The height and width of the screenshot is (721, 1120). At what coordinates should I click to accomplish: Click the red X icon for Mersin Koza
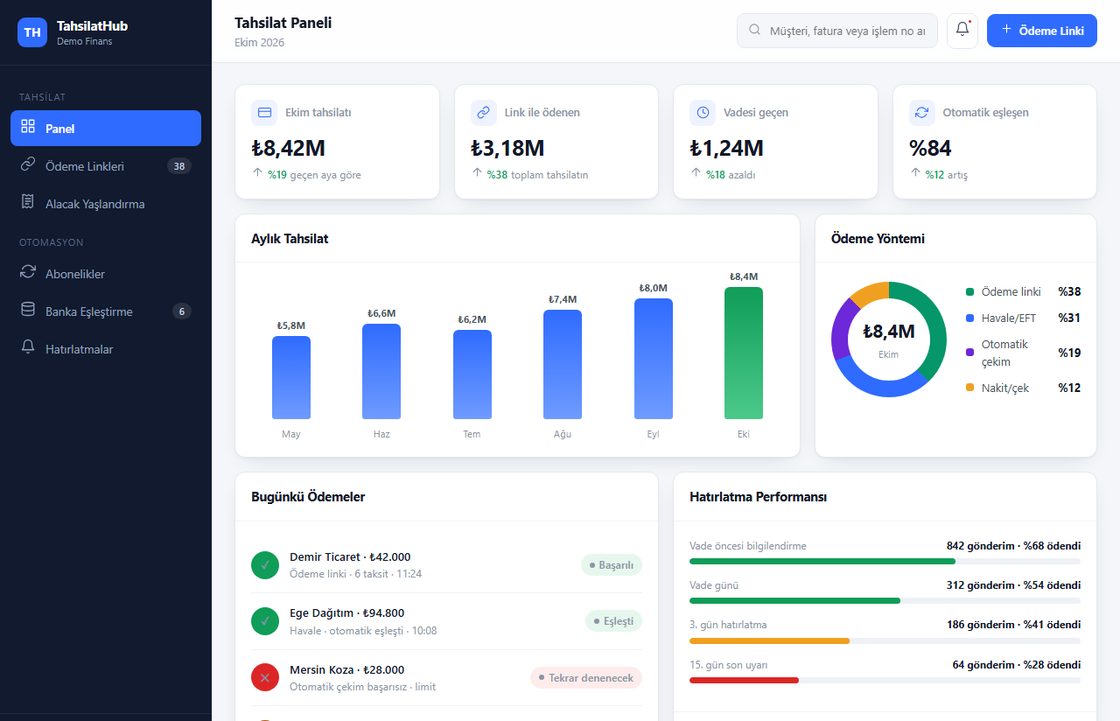pos(265,677)
